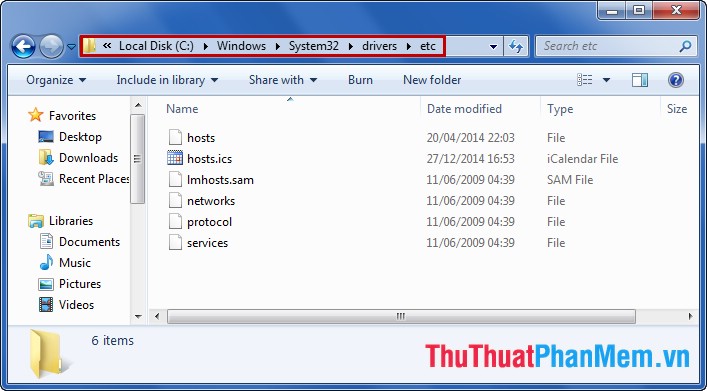Click the hosts.ics calendar file icon
Image resolution: width=707 pixels, height=391 pixels.
point(175,158)
